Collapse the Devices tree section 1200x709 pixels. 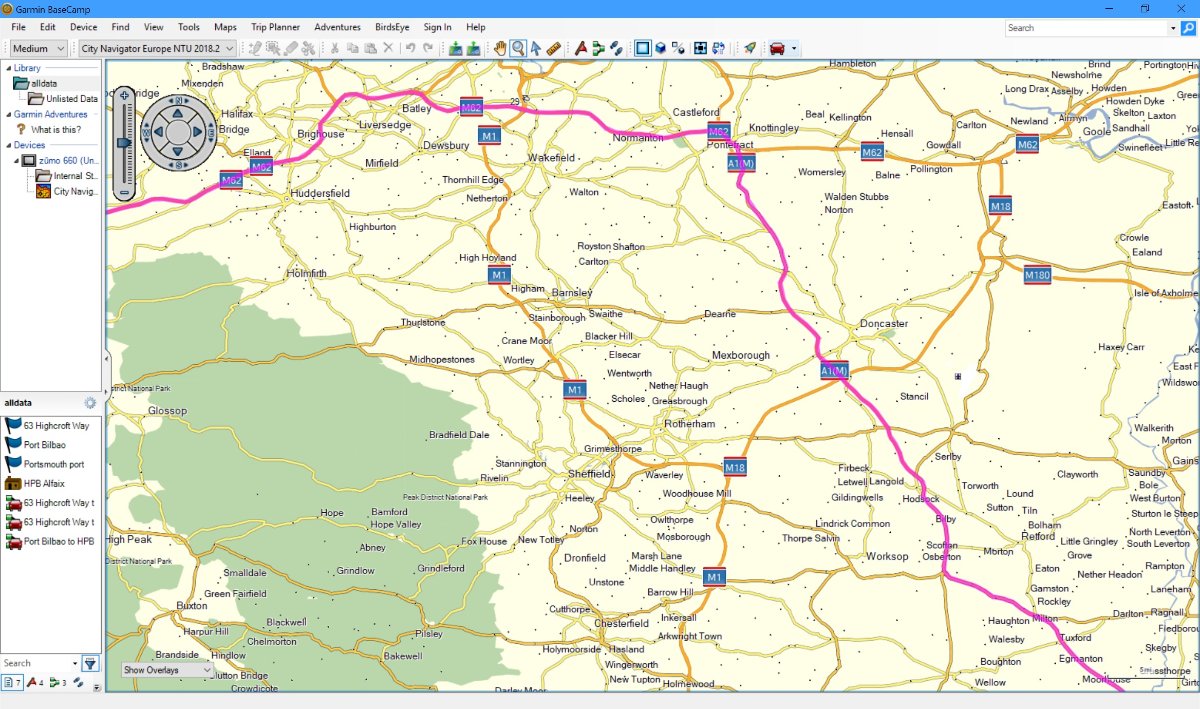(x=8, y=145)
